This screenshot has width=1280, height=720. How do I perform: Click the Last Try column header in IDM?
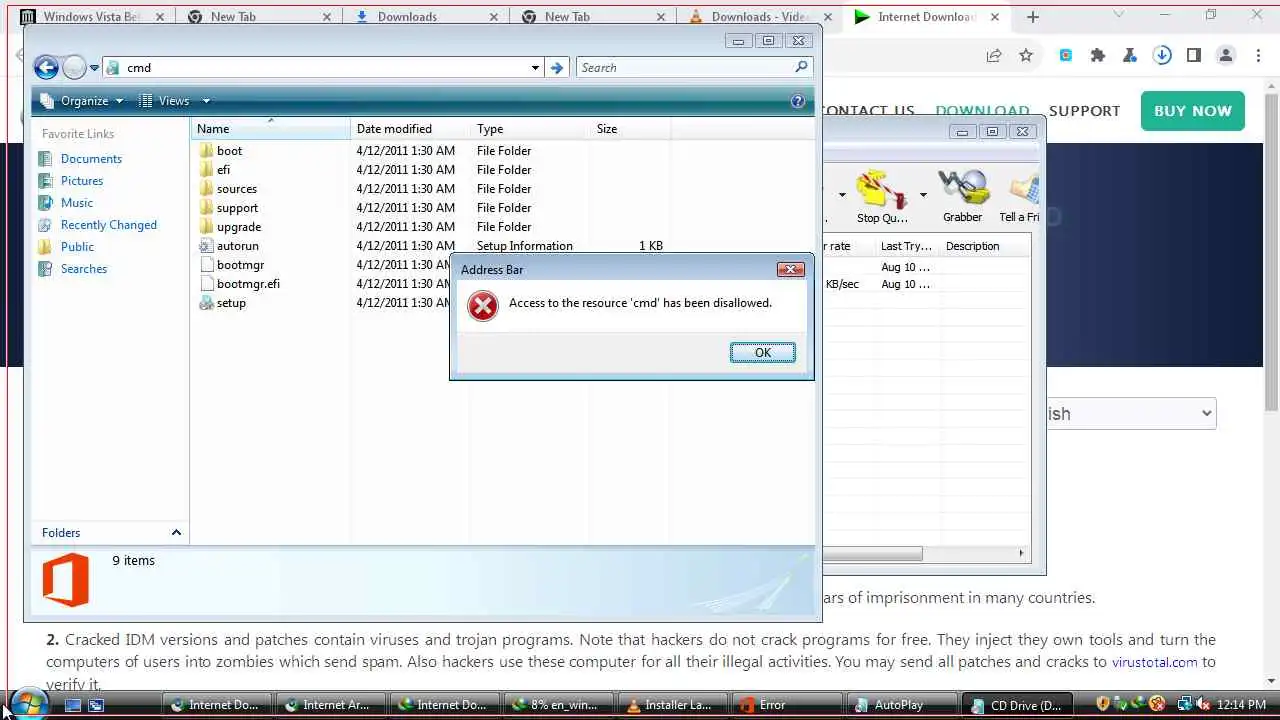pos(906,246)
